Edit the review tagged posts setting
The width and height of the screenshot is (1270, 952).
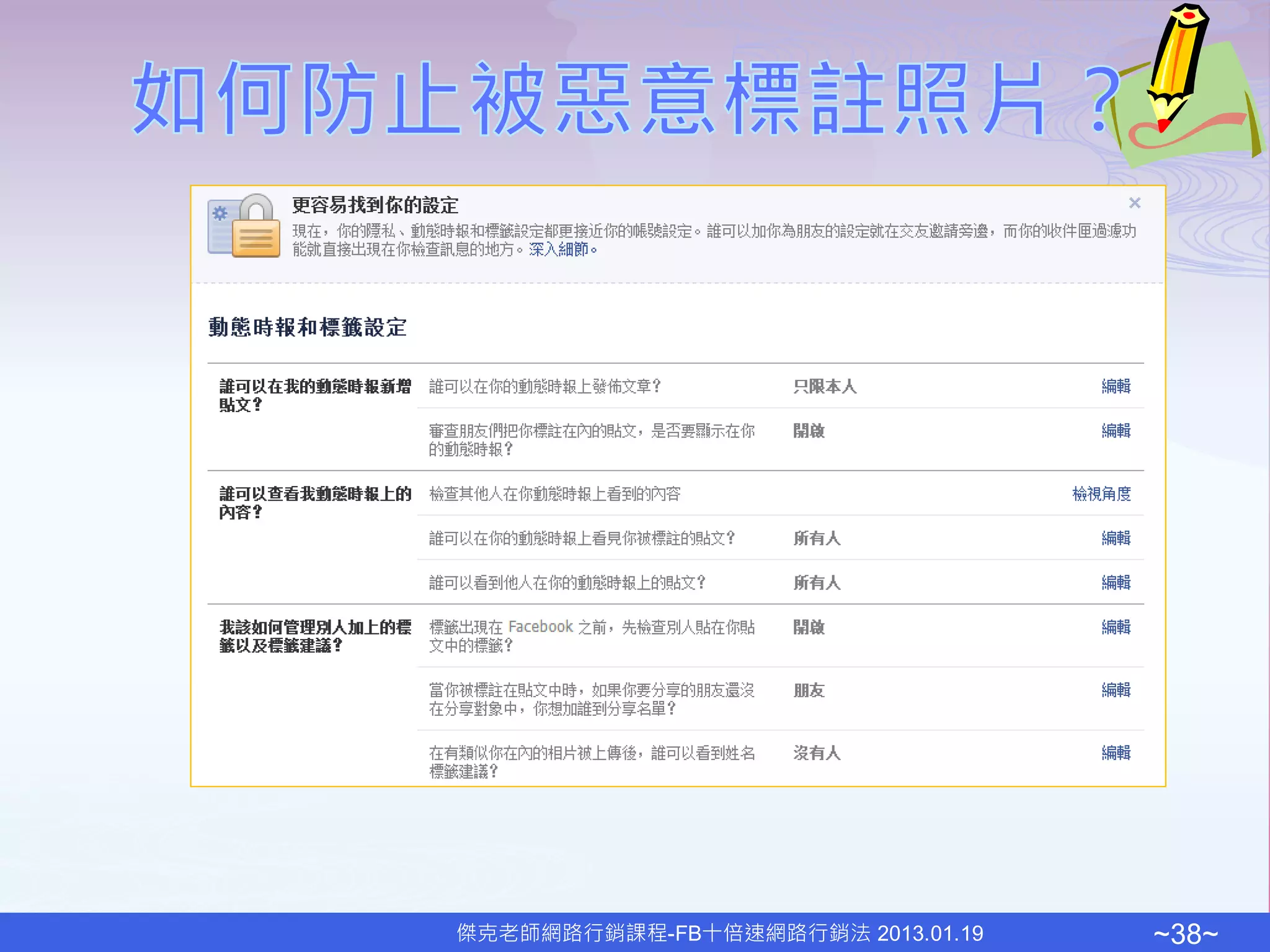point(1116,430)
